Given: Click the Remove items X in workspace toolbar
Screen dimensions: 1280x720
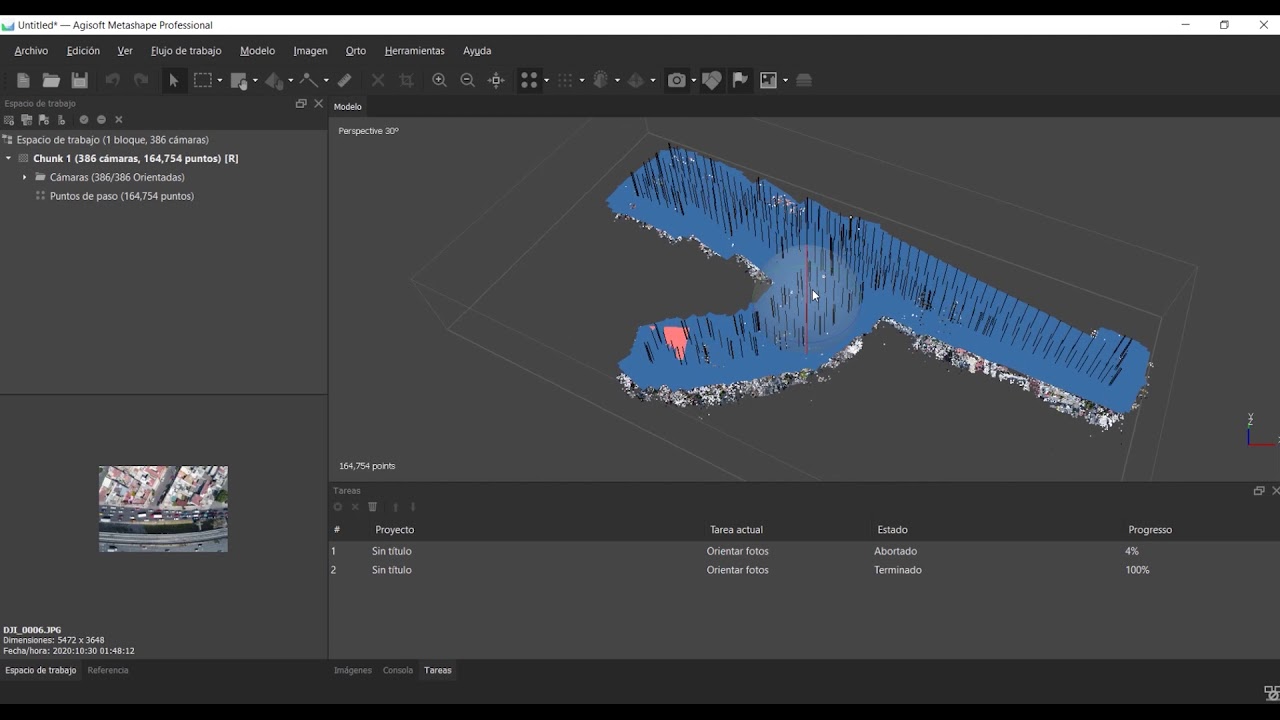Looking at the screenshot, I should point(118,120).
